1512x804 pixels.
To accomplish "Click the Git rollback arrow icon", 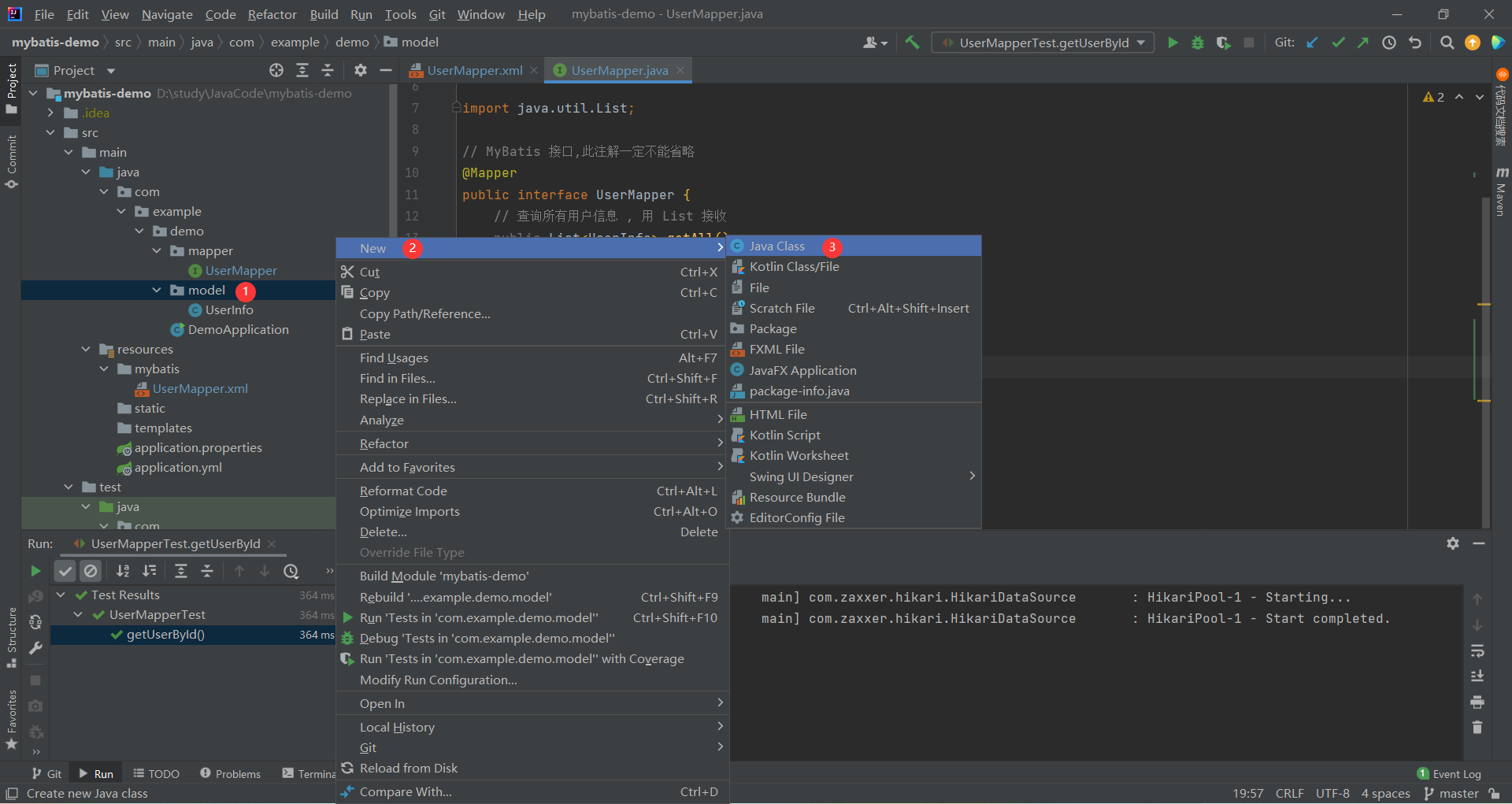I will (1415, 43).
